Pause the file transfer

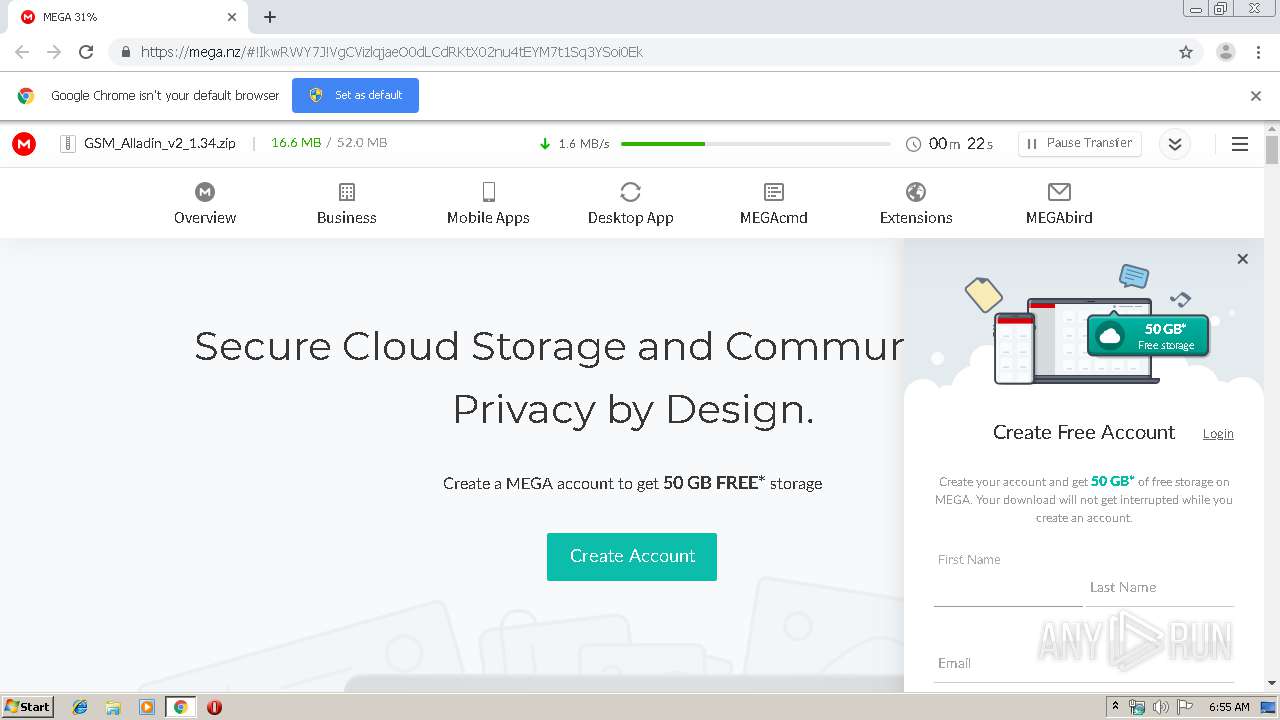pos(1080,143)
